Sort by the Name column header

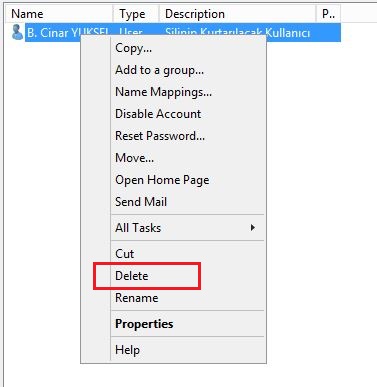pos(59,14)
